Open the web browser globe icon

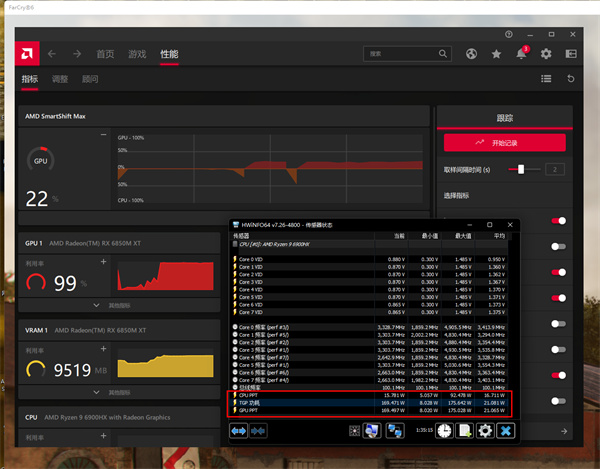coord(473,53)
